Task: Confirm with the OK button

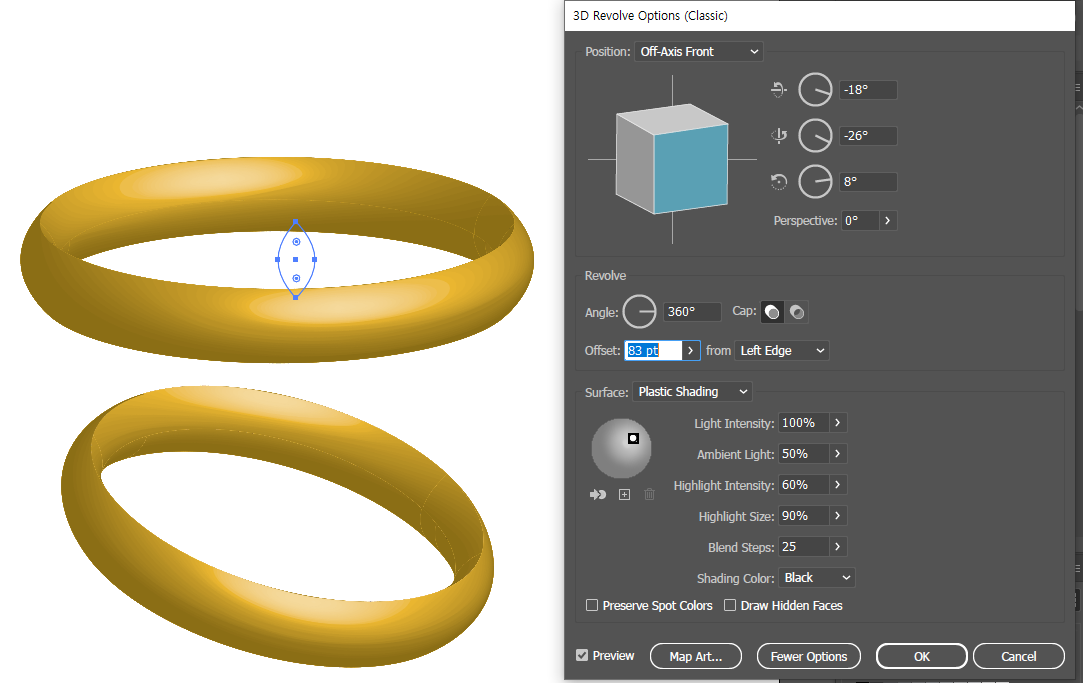Action: pyautogui.click(x=921, y=656)
